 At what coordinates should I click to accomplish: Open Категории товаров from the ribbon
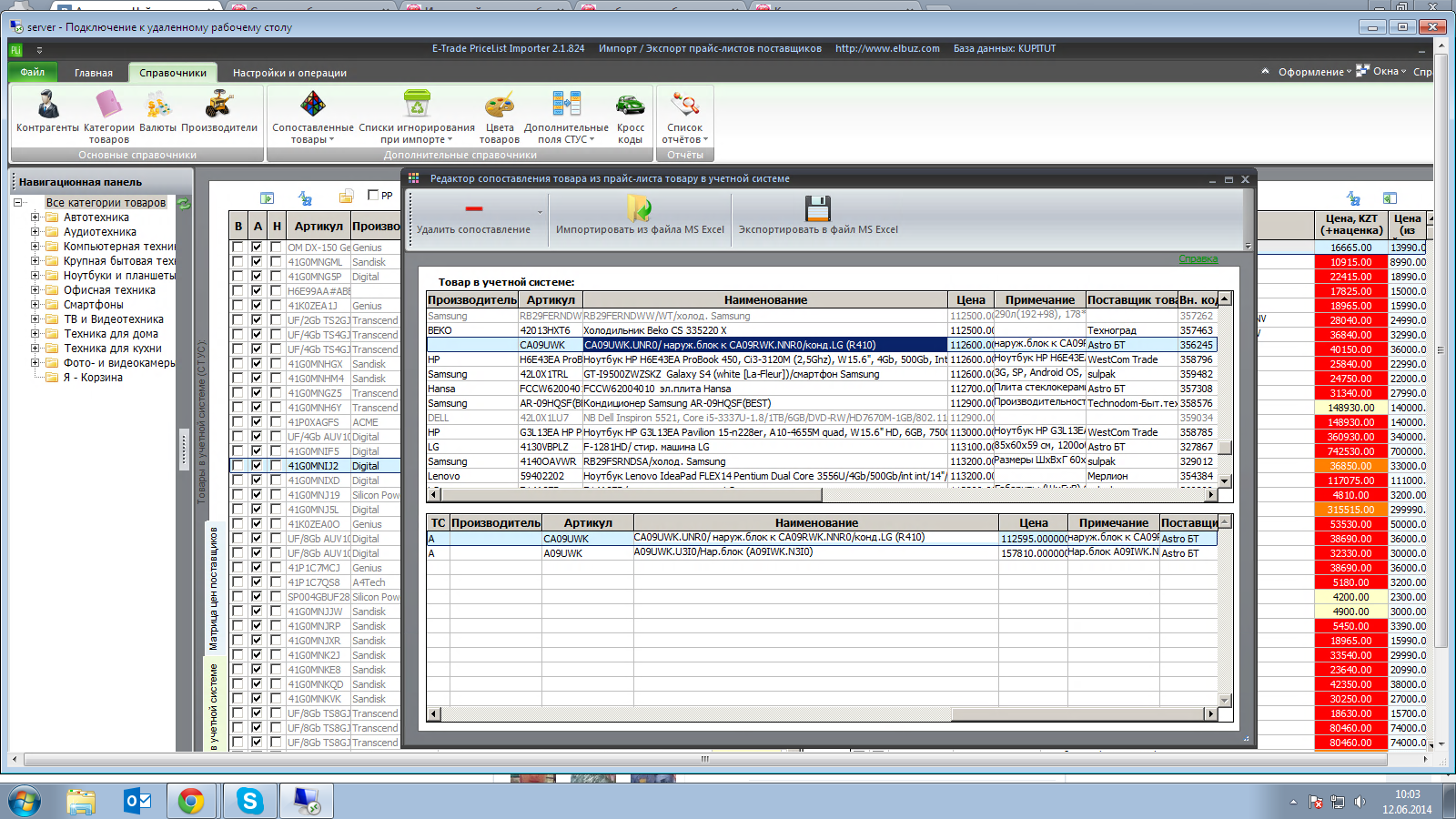pos(108,105)
